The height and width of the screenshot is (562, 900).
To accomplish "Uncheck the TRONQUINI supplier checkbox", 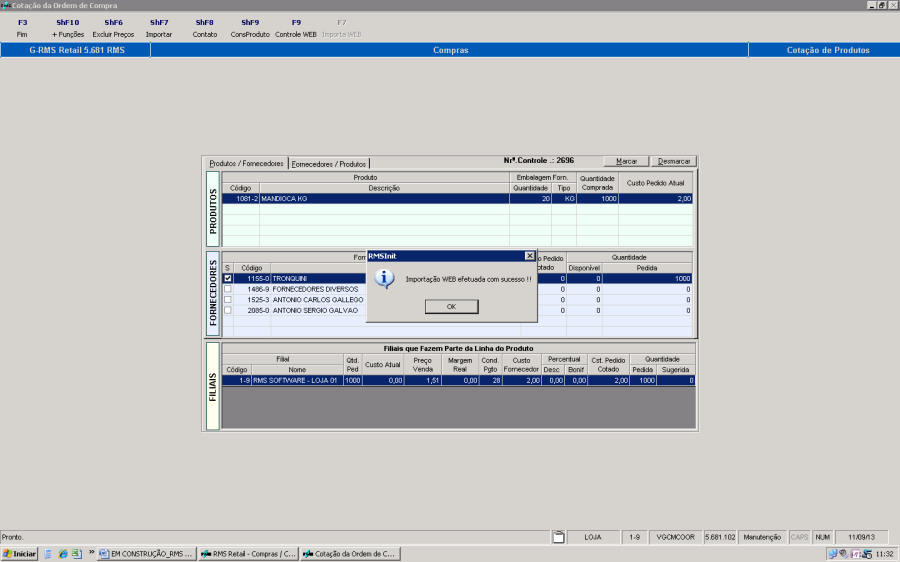I will (227, 279).
